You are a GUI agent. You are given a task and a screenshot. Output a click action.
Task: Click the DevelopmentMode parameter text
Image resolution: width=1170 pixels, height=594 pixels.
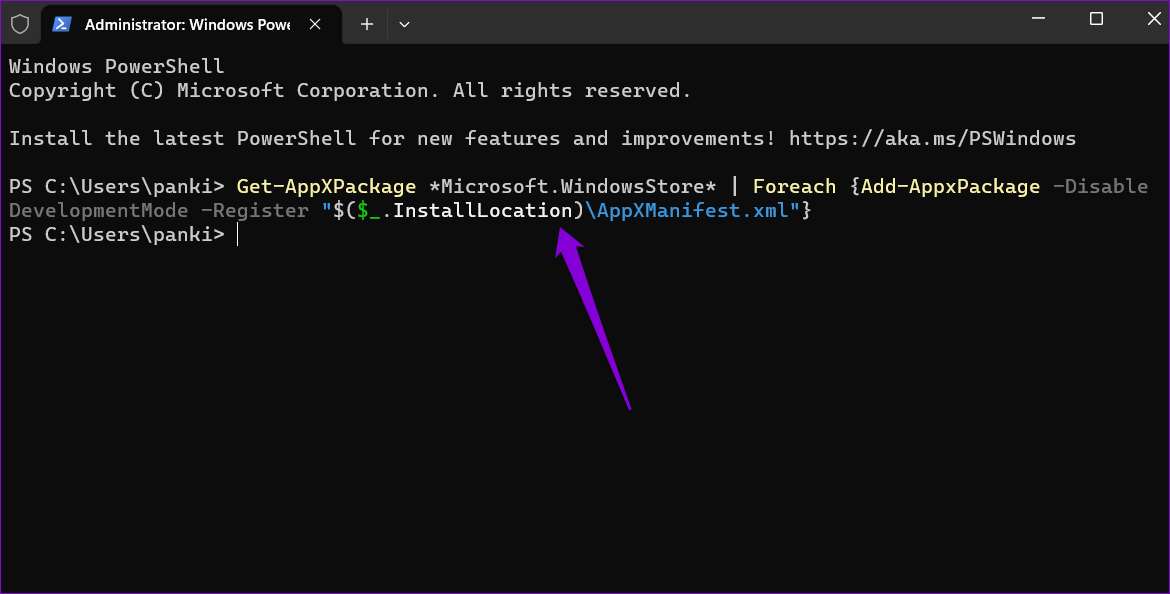98,210
